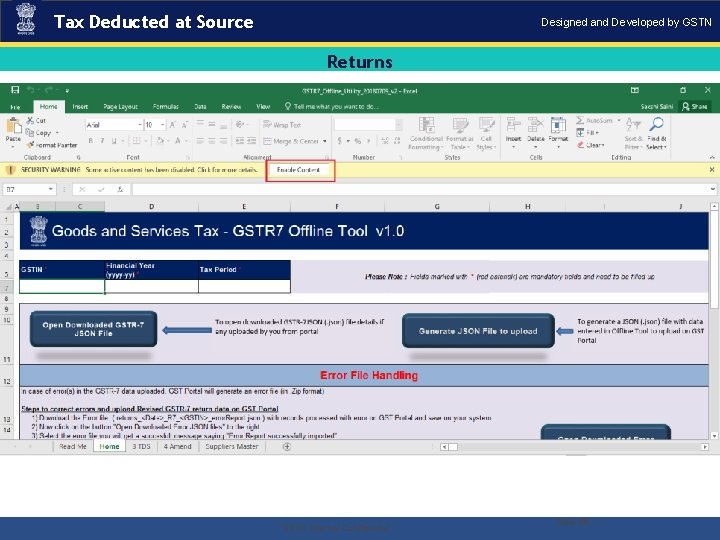
Task: Click the Save icon in quick access toolbar
Action: [x=15, y=90]
